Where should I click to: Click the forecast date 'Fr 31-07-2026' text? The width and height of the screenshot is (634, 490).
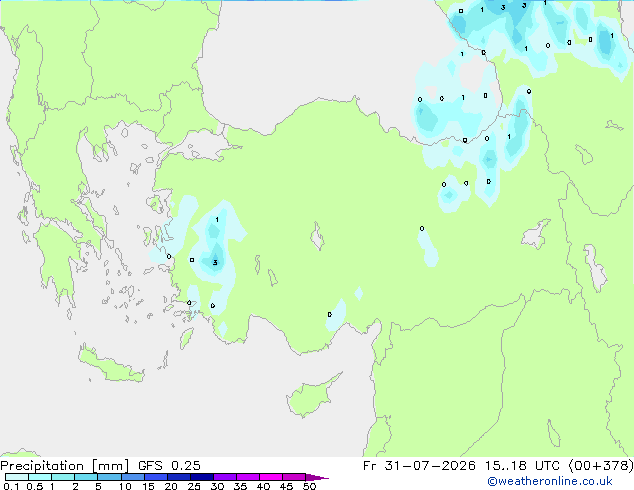(x=419, y=466)
